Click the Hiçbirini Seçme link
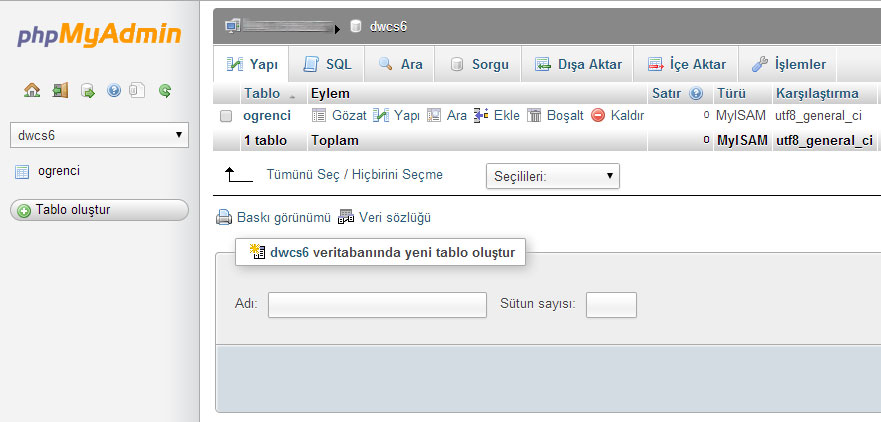Screen dimensions: 881x422 pyautogui.click(x=397, y=175)
